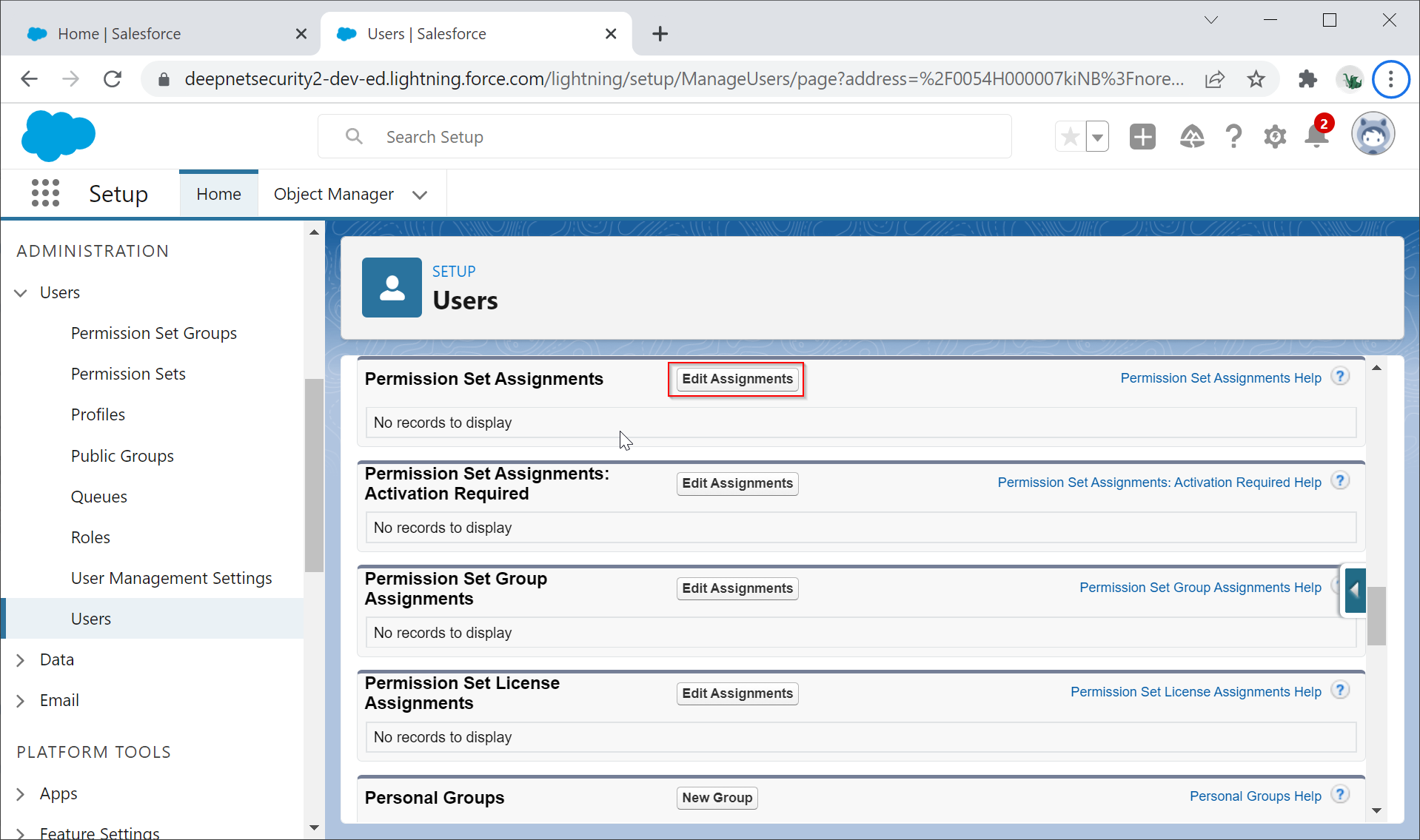This screenshot has height=840, width=1420.
Task: Expand the side panel arrow handle
Action: click(1355, 591)
